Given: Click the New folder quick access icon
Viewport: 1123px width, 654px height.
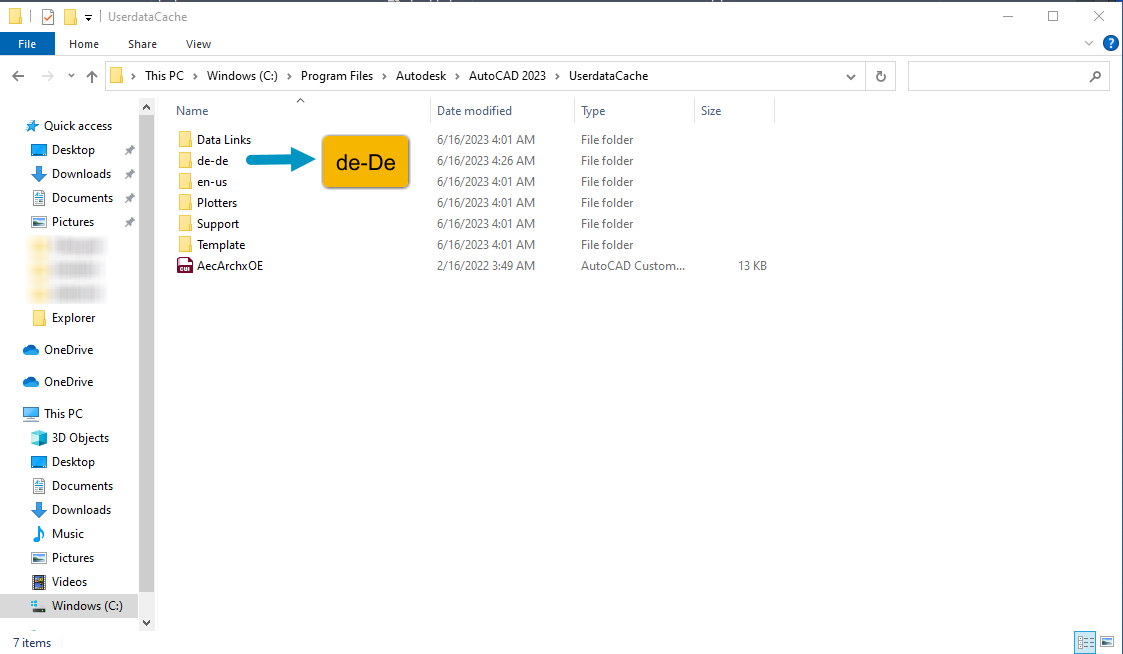Looking at the screenshot, I should coord(68,16).
